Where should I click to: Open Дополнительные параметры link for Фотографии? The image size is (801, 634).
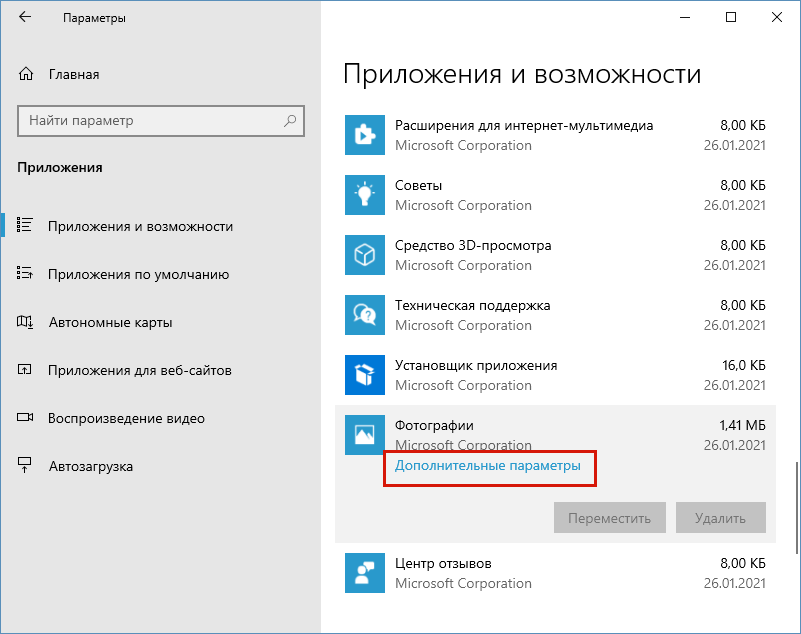[x=487, y=465]
